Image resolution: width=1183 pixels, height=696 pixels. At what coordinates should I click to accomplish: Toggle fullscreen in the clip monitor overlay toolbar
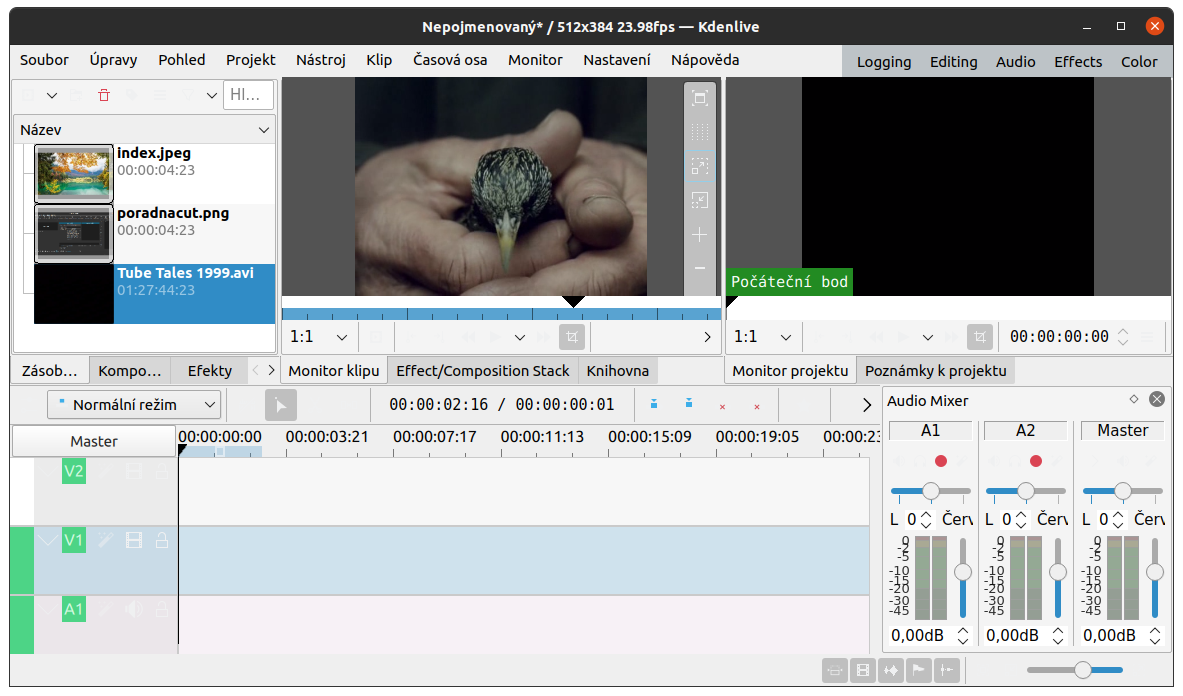pyautogui.click(x=699, y=98)
